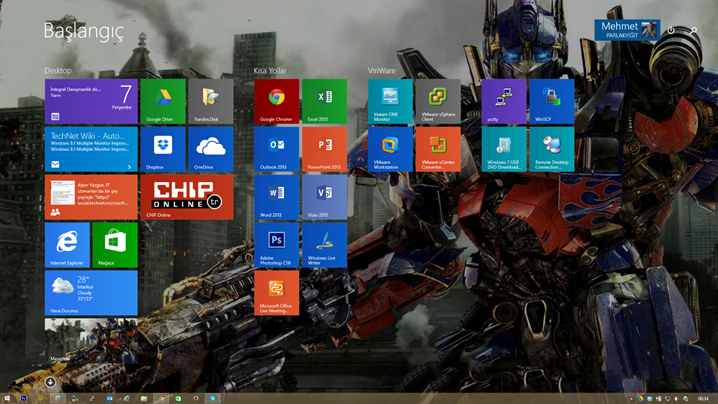718x404 pixels.
Task: Switch to Chrome on the taskbar
Action: tap(161, 399)
